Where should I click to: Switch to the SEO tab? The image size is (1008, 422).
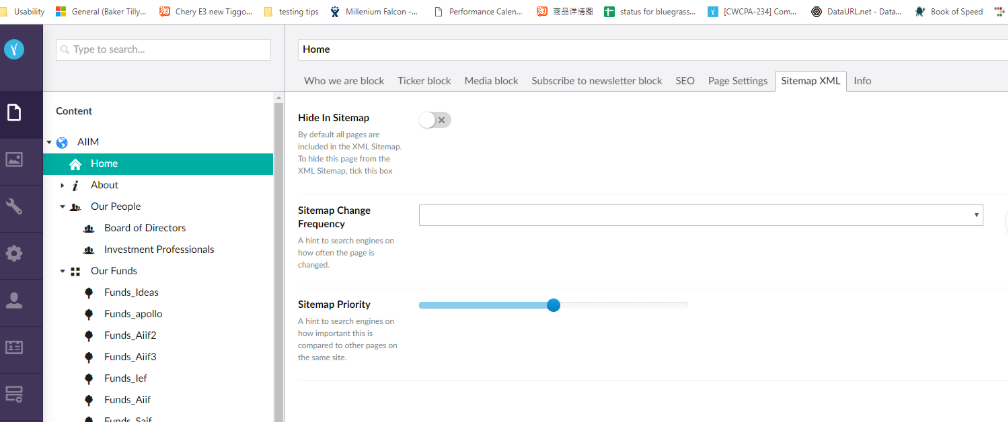tap(685, 81)
